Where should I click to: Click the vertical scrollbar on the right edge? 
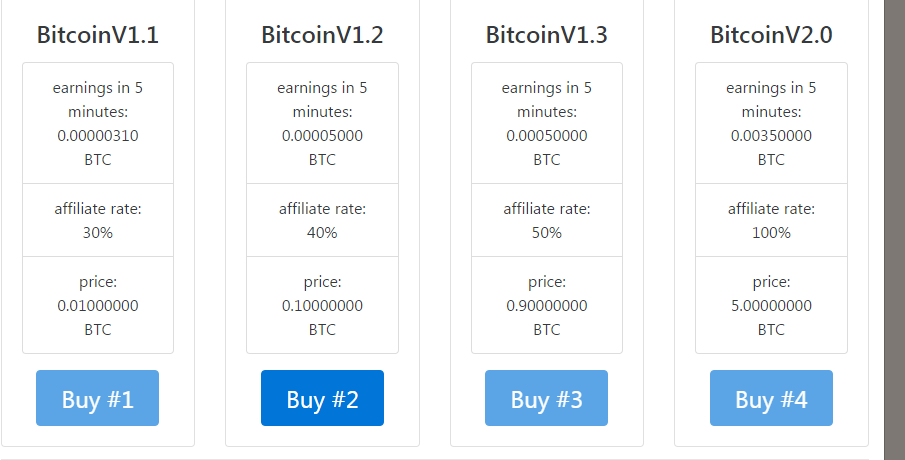pos(895,230)
